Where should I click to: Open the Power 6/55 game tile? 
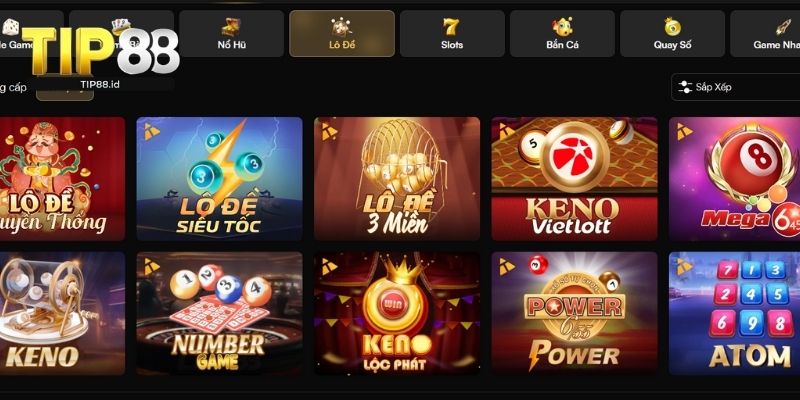coord(574,313)
